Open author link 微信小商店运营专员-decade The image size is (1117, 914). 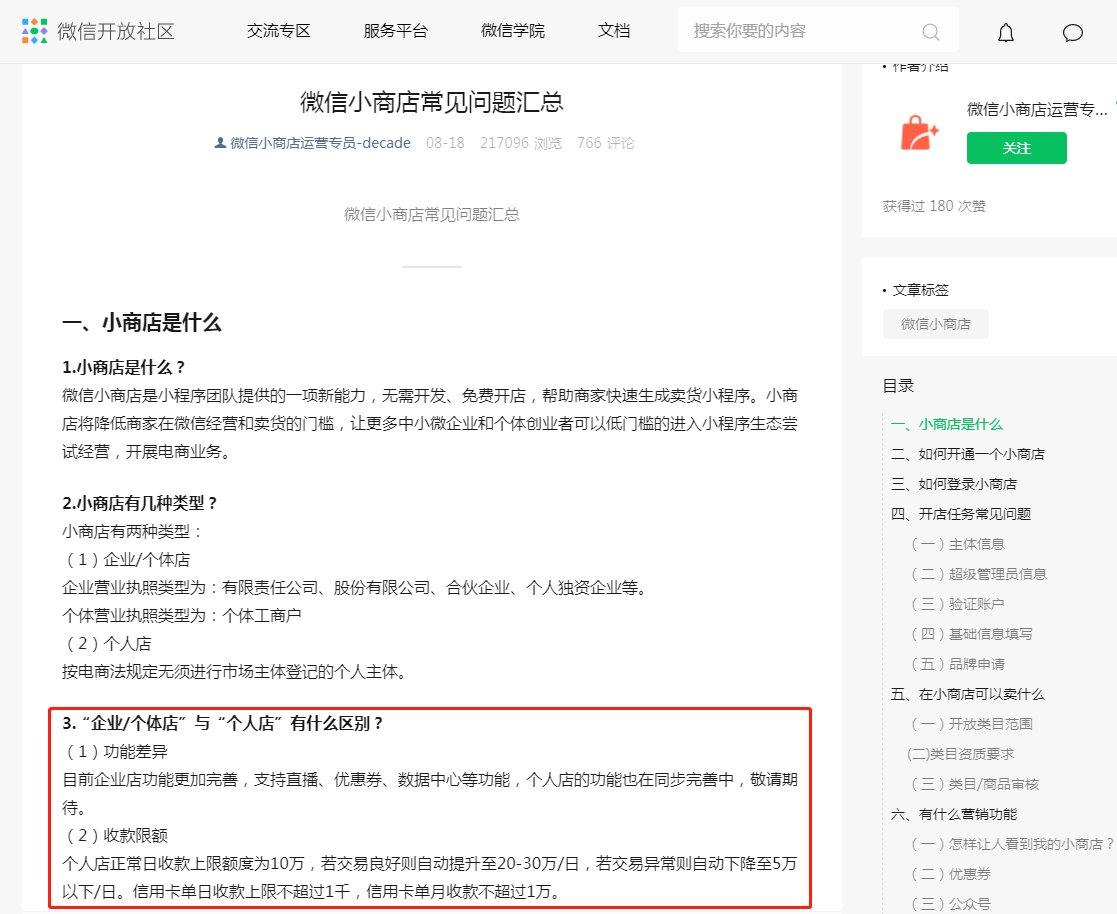pos(320,142)
